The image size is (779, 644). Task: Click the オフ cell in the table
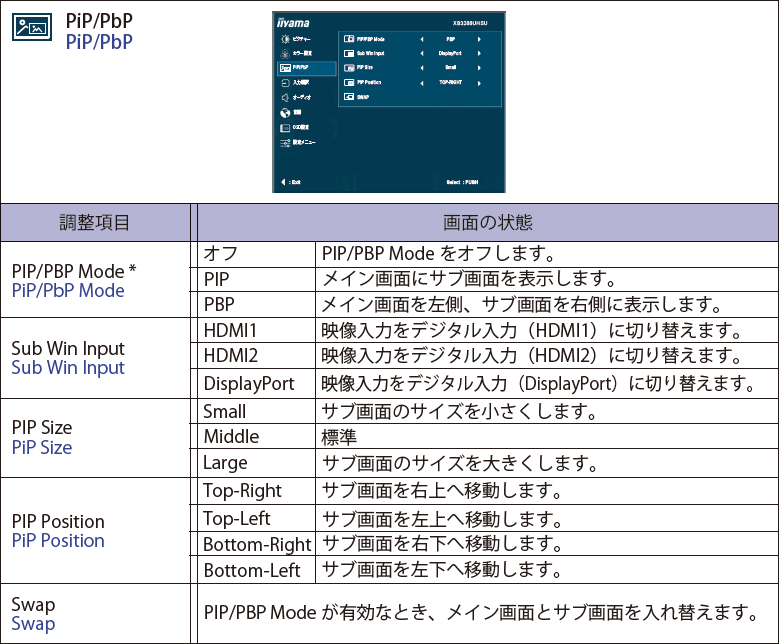[x=256, y=254]
